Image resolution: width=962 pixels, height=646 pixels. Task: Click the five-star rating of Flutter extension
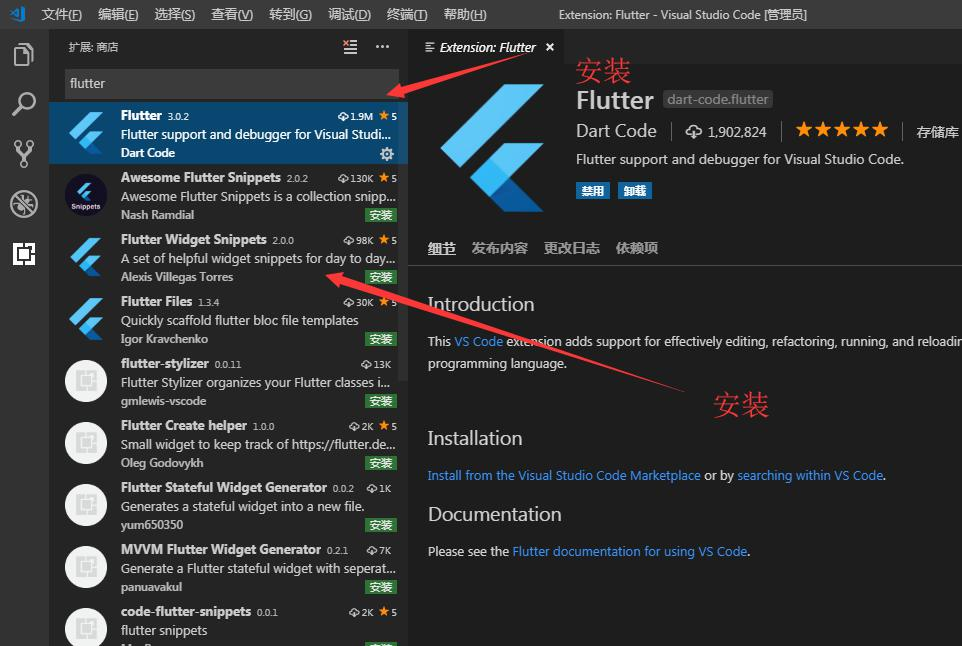pos(841,129)
